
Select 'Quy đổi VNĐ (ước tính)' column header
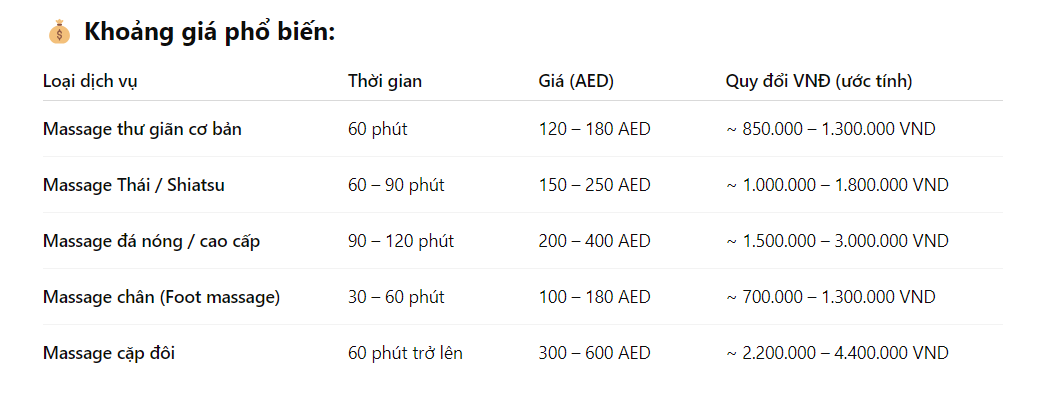click(819, 81)
